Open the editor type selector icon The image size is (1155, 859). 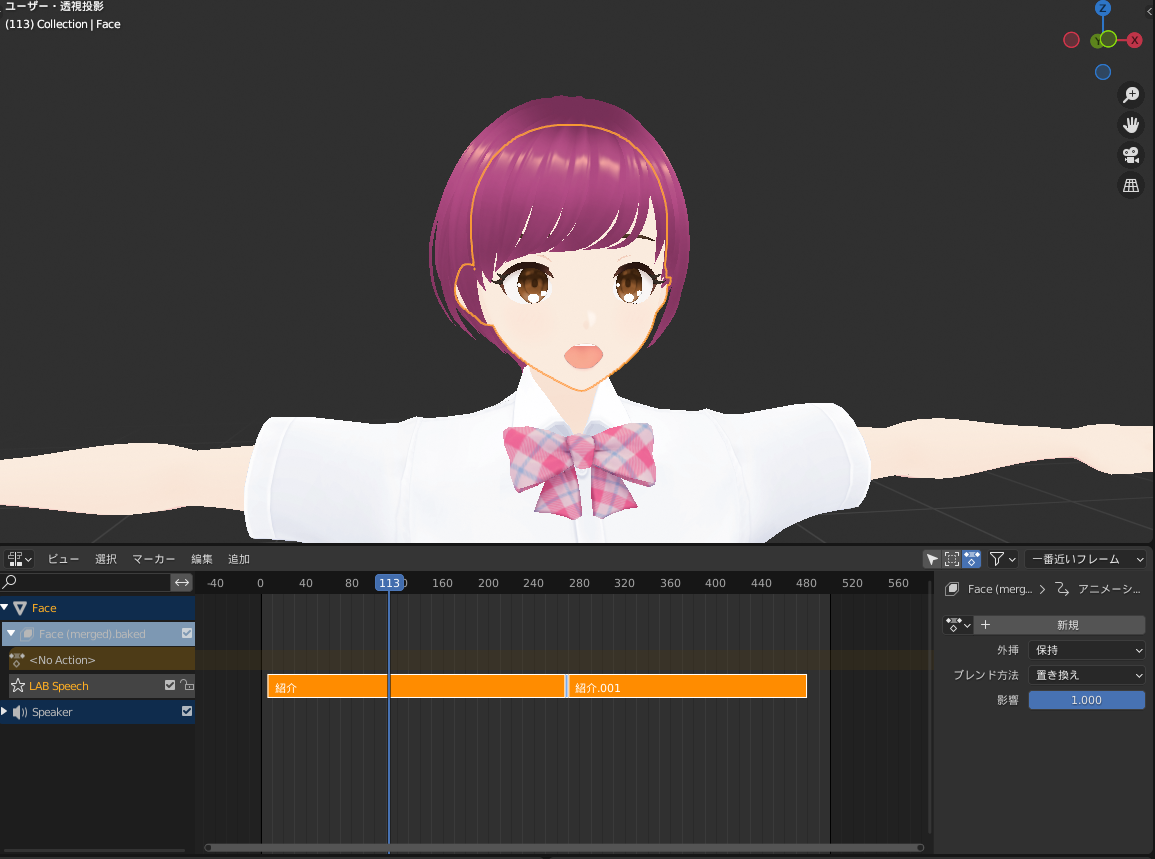(20, 559)
